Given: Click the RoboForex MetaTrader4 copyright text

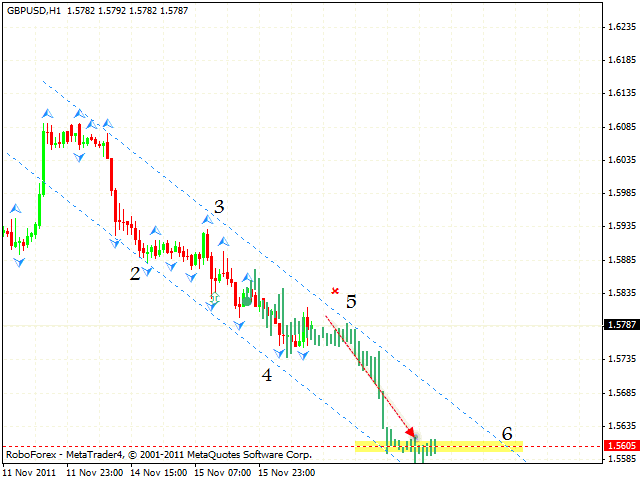Looking at the screenshot, I should 158,454.
